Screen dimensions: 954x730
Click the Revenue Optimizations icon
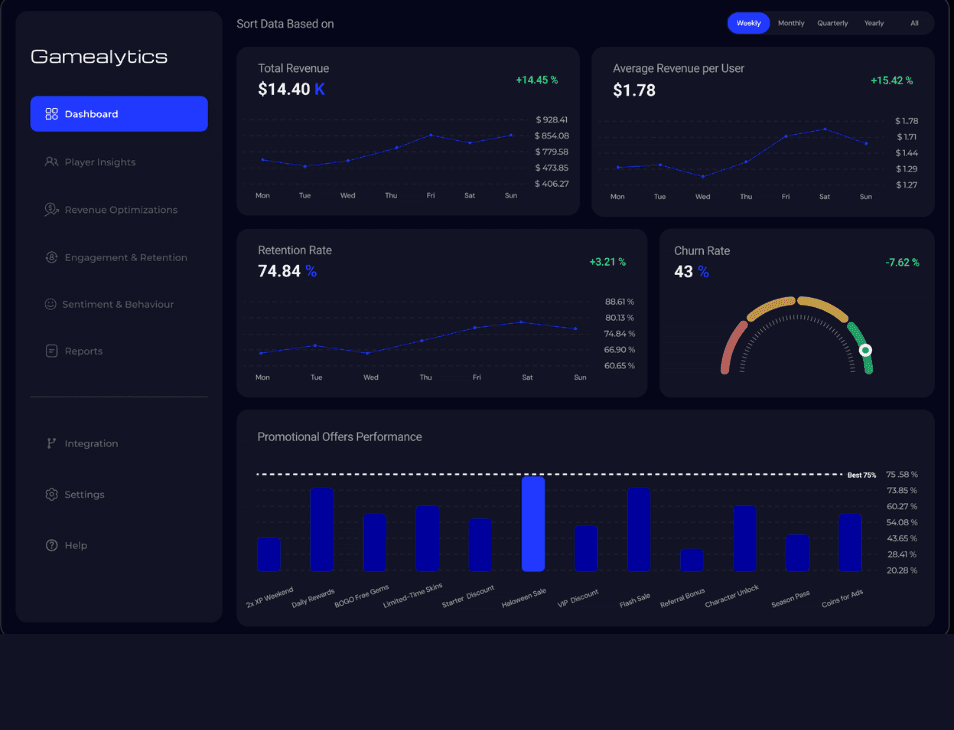[x=52, y=210]
